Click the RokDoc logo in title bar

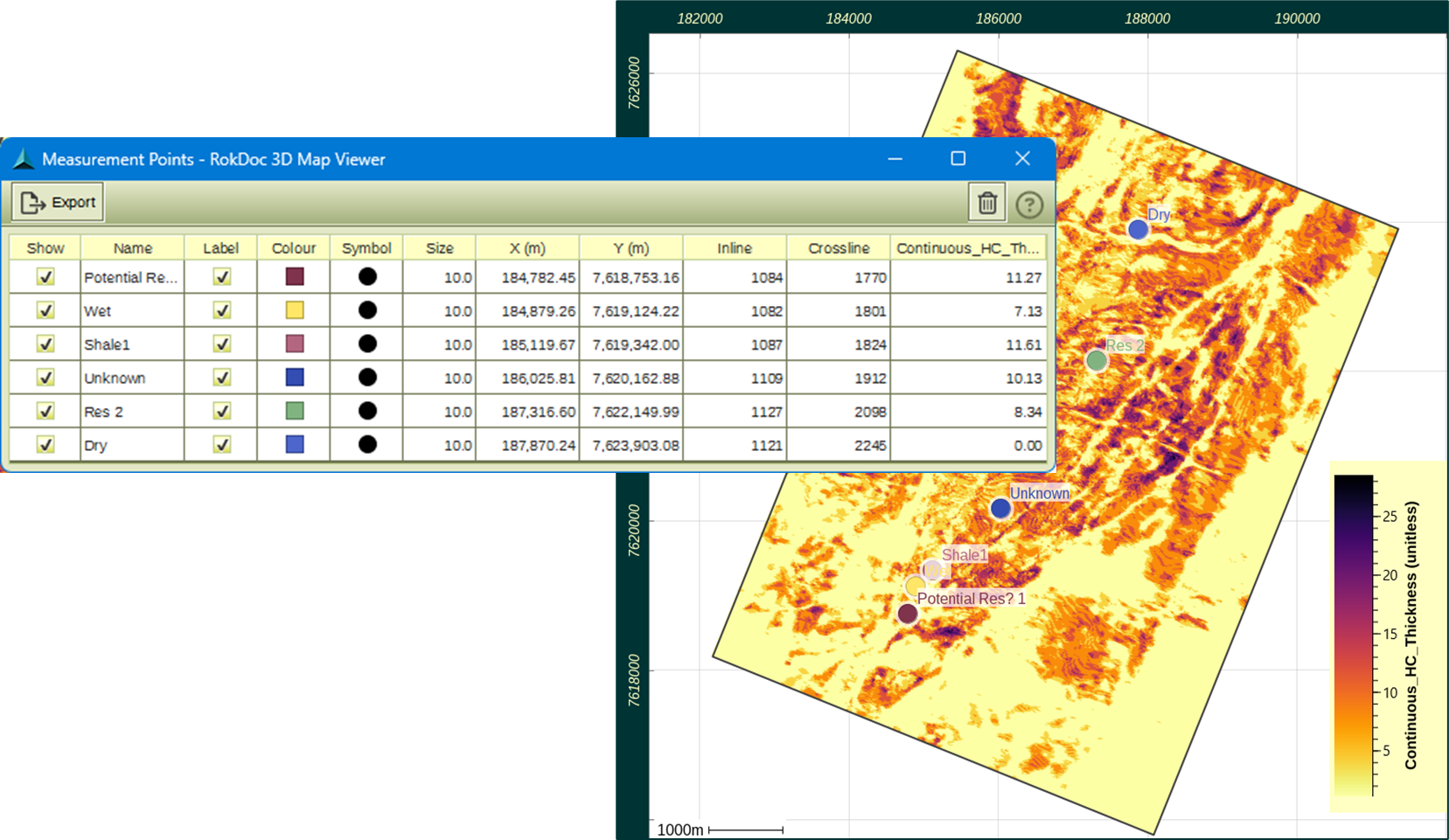[24, 159]
